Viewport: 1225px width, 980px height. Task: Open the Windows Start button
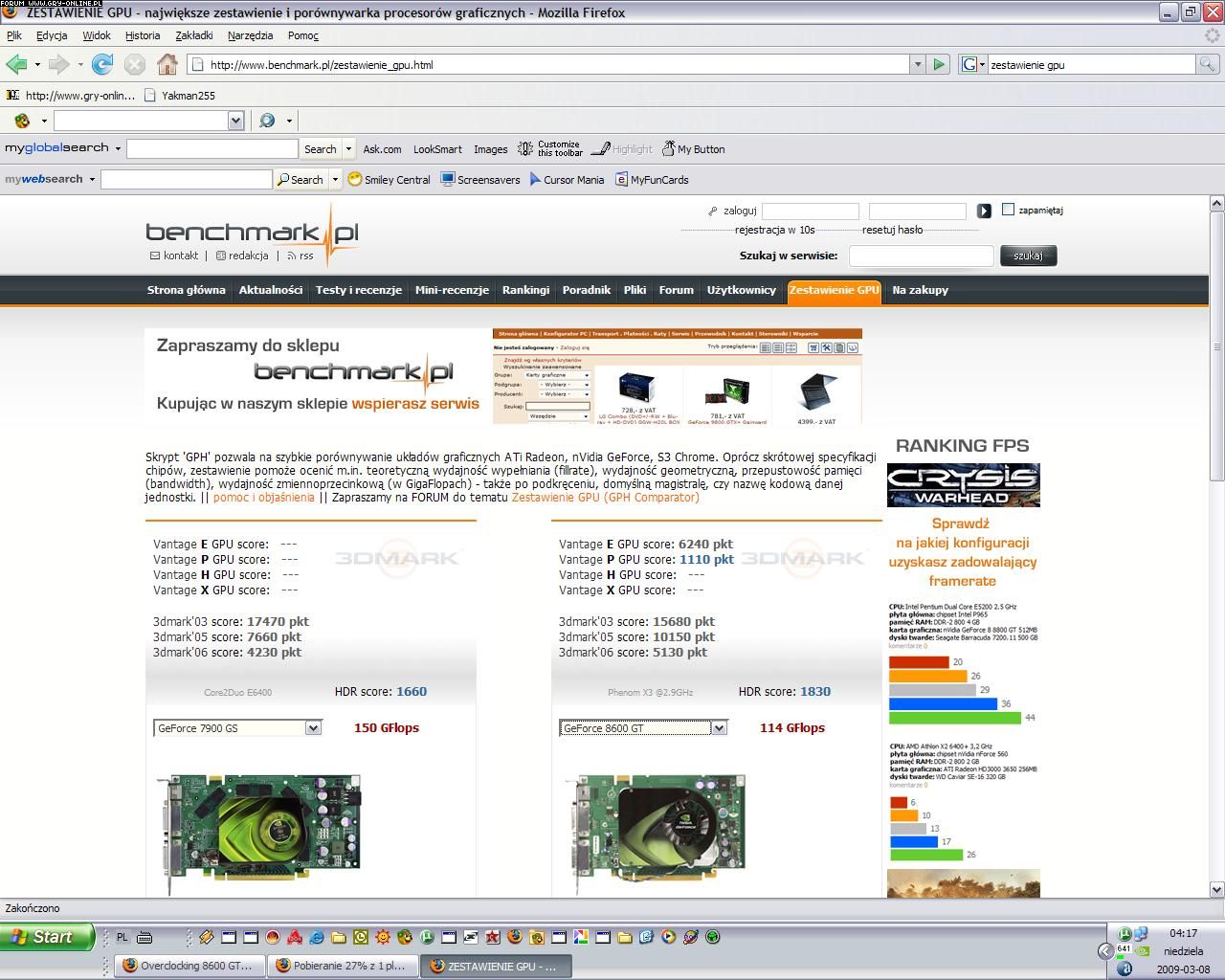click(x=47, y=937)
